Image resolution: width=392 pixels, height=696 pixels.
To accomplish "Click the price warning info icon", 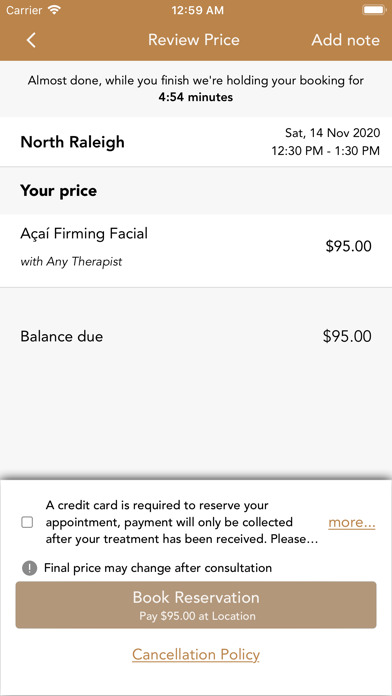I will [29, 568].
